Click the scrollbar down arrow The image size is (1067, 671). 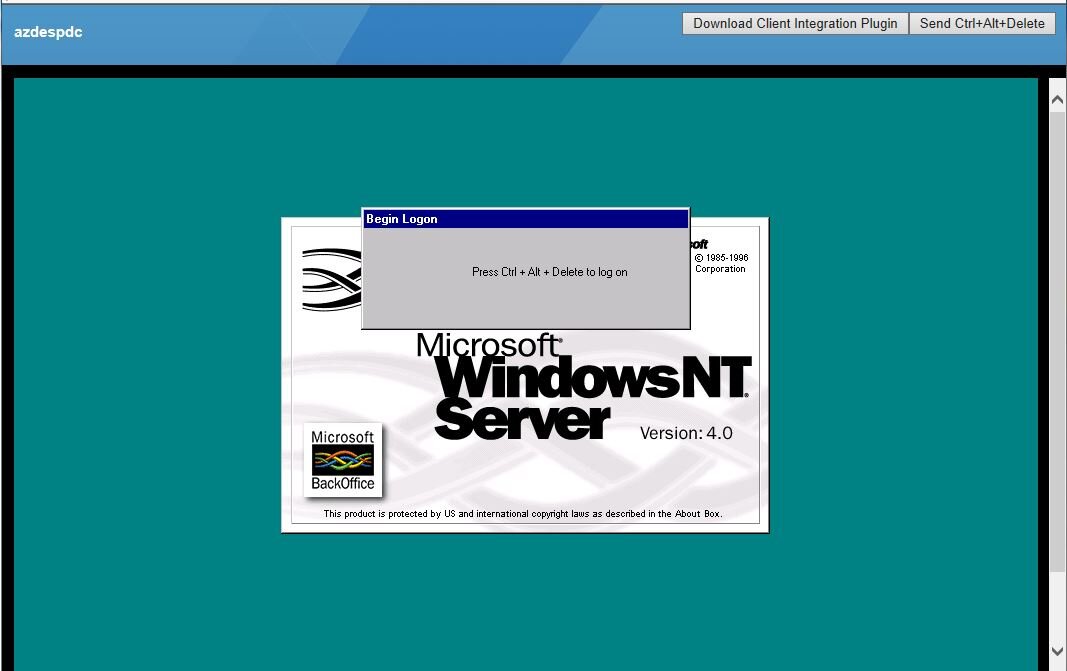1056,651
